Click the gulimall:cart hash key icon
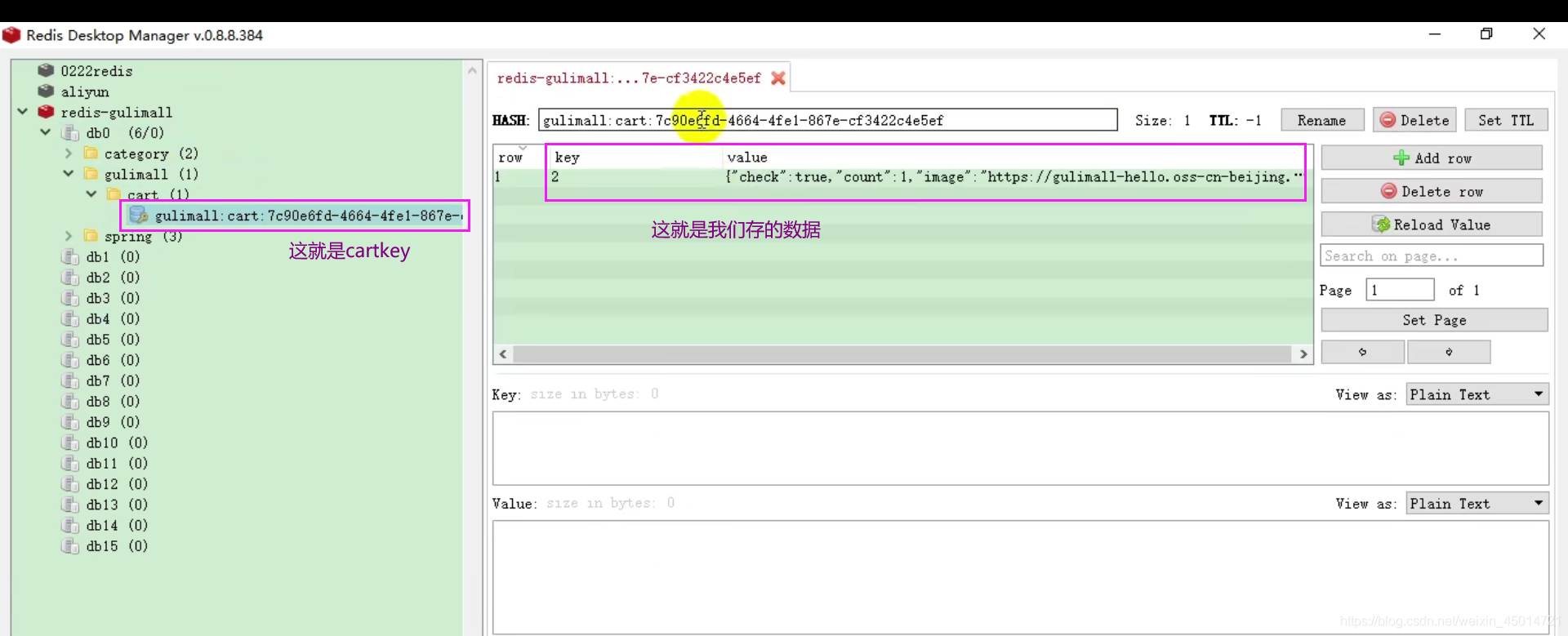This screenshot has width=1568, height=636. [x=139, y=215]
